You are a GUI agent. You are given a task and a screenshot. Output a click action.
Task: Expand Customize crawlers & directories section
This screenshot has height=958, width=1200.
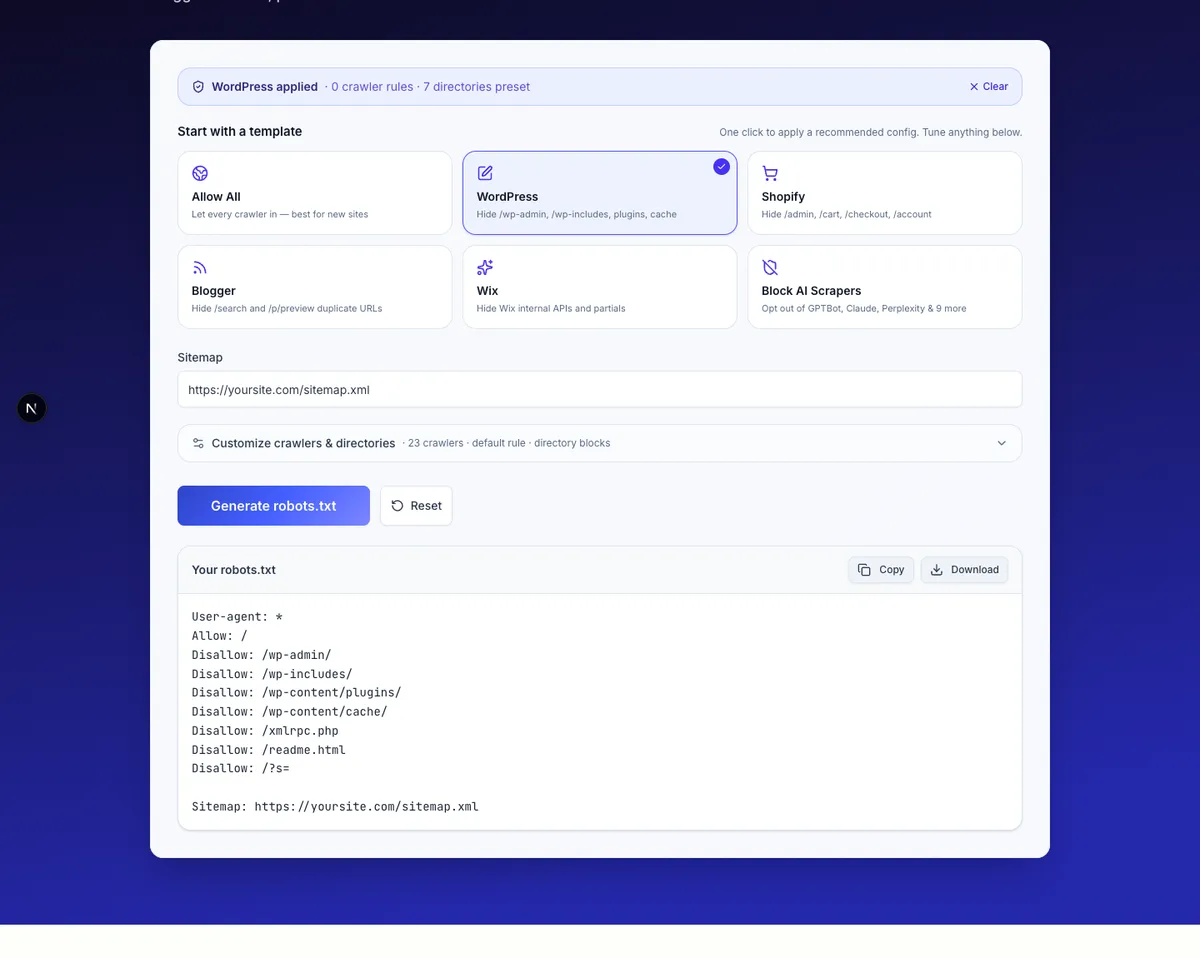(x=600, y=443)
